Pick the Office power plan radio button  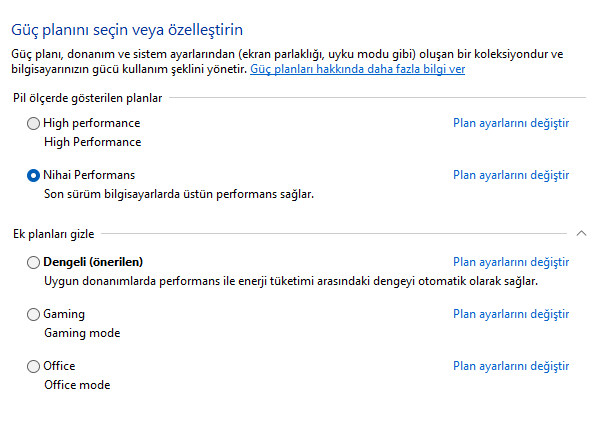click(34, 366)
